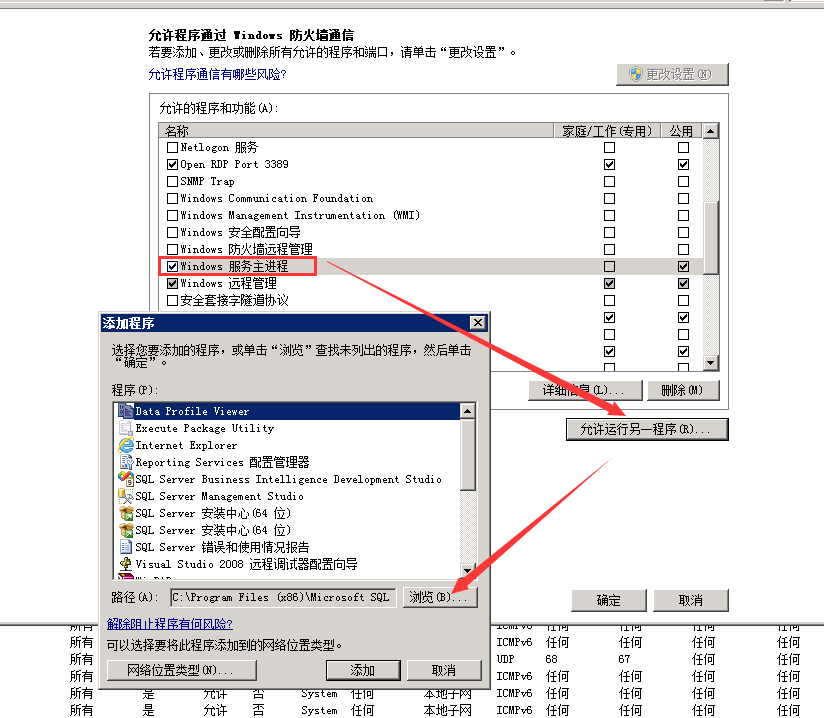Screen dimensions: 824x718
Task: Select the SQL Server Management Studio icon
Action: tap(126, 496)
